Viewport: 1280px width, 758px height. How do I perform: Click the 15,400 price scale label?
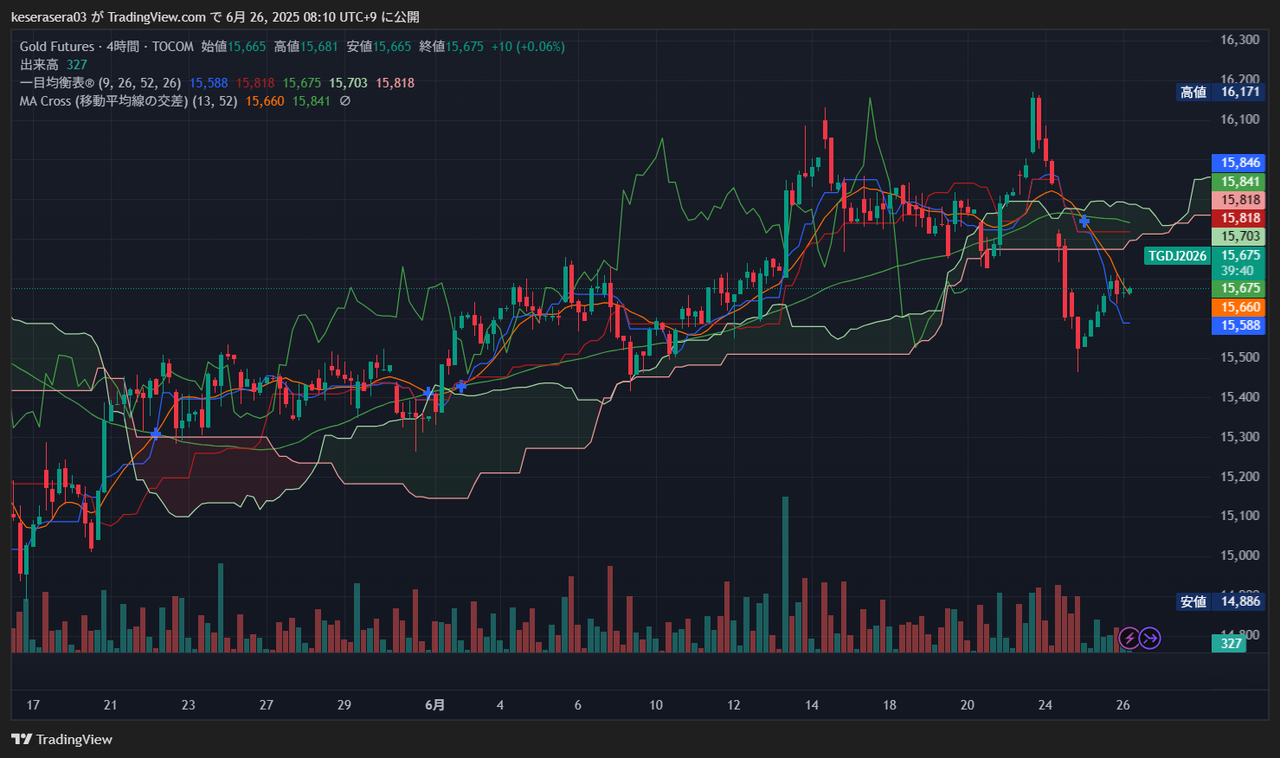click(1240, 397)
